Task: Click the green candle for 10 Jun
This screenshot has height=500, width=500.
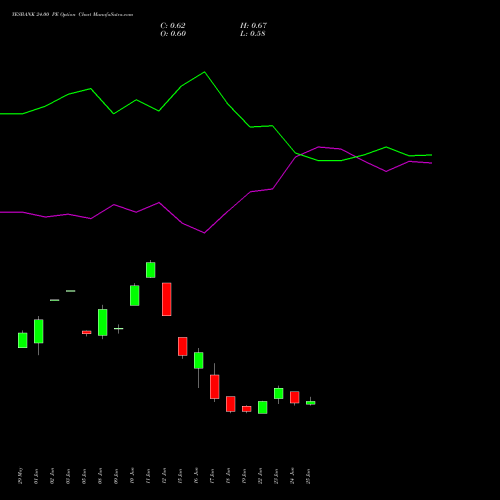Action: 135,295
